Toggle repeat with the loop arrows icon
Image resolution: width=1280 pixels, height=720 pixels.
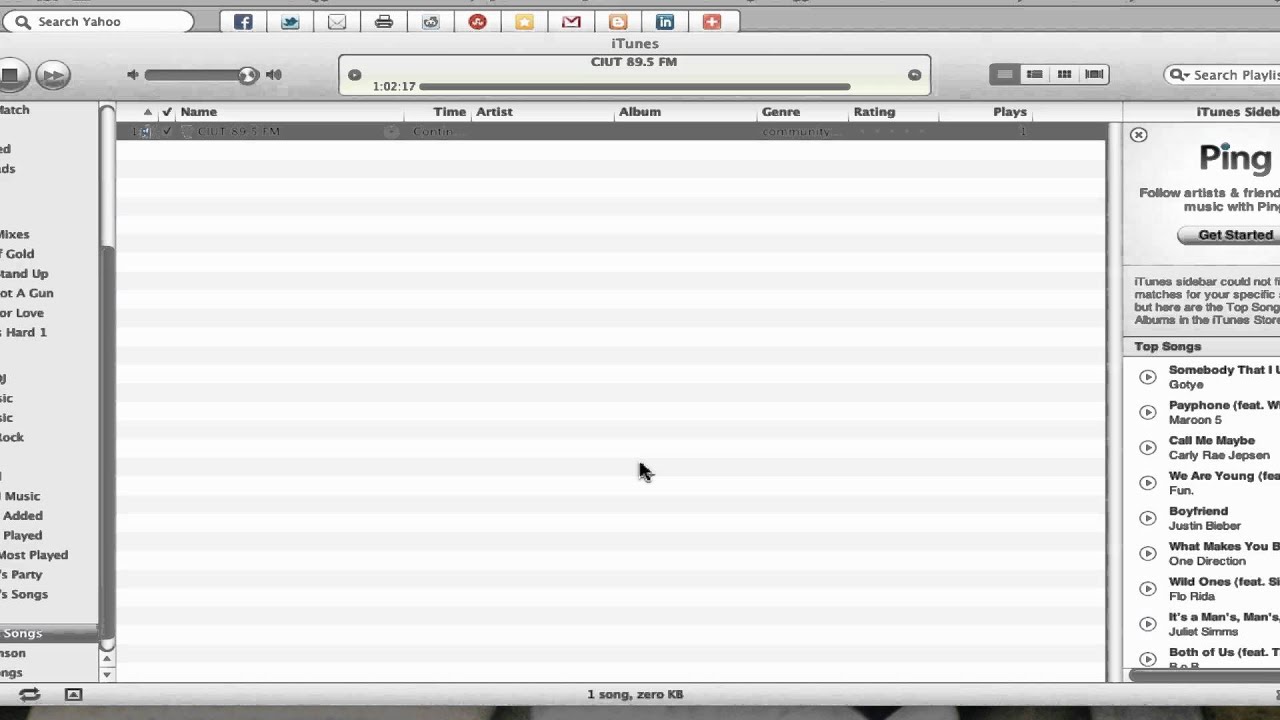click(30, 694)
